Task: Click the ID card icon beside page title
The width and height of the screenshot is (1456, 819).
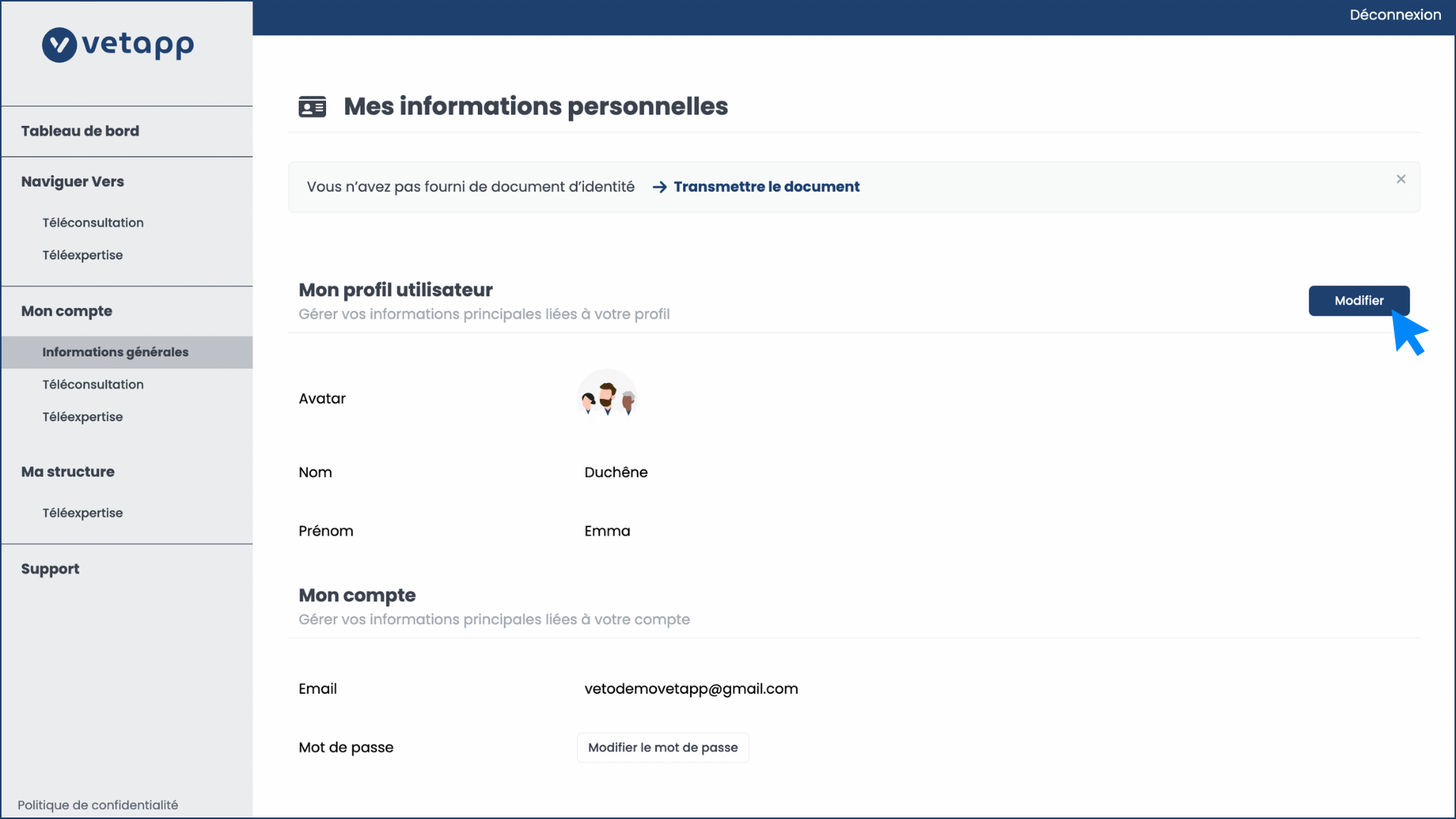Action: (x=312, y=107)
